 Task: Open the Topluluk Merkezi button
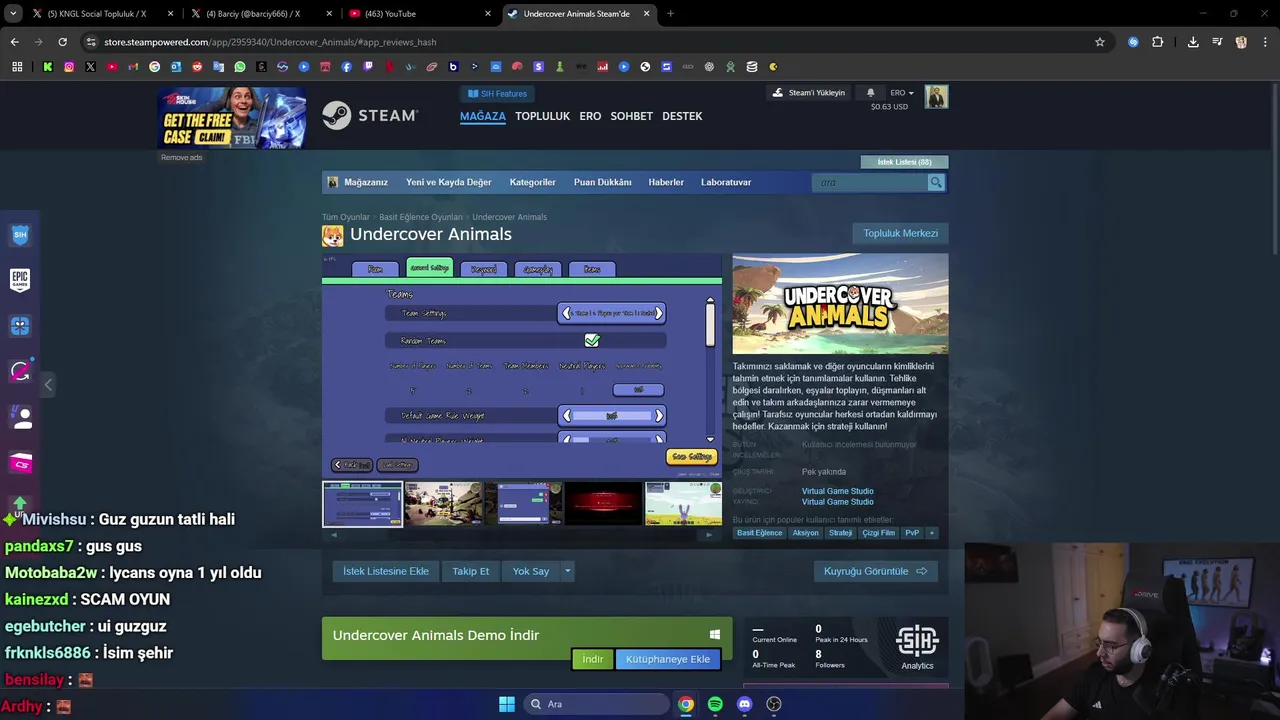pyautogui.click(x=900, y=233)
